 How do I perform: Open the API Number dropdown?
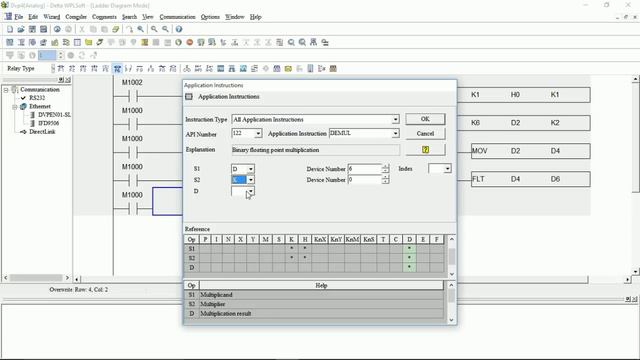pos(258,133)
